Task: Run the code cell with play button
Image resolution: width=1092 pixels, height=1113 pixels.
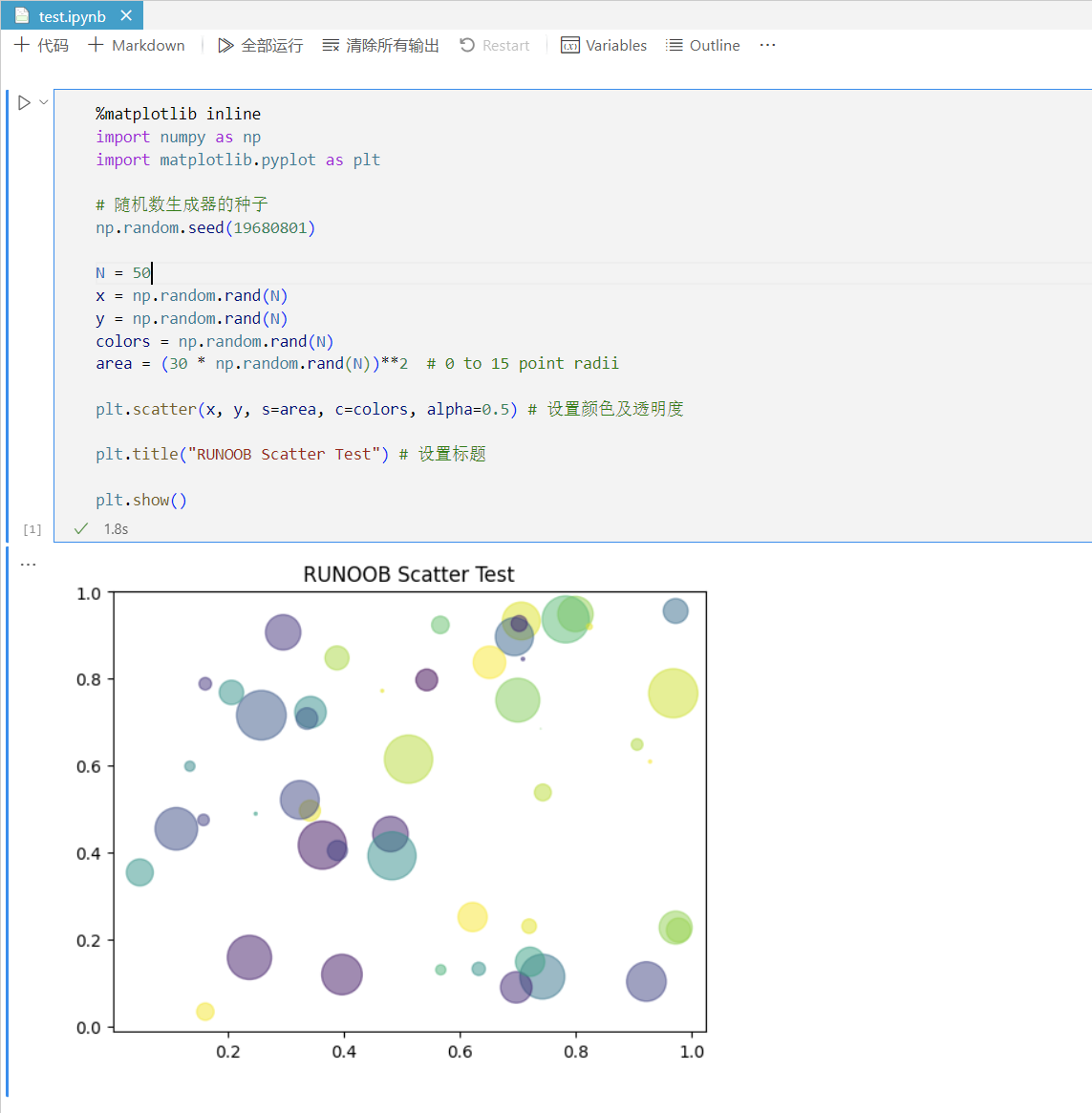Action: (x=24, y=102)
